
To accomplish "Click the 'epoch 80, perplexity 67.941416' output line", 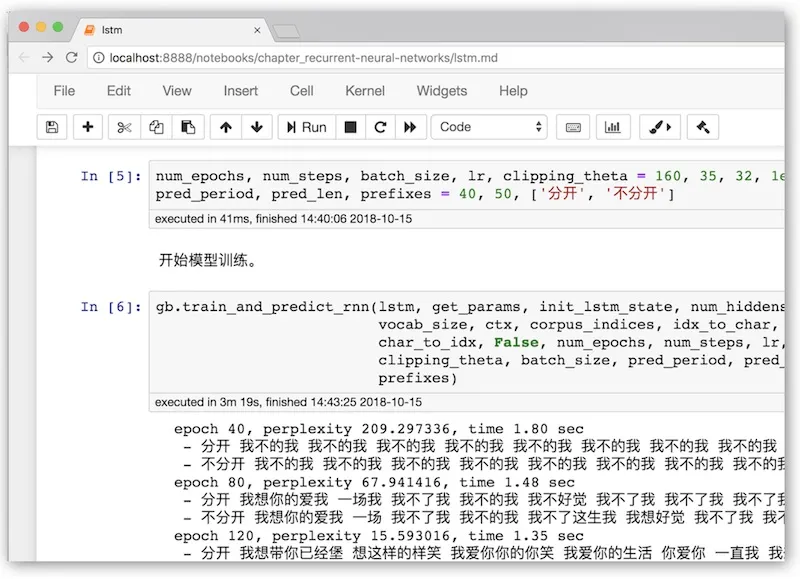I will pyautogui.click(x=374, y=483).
